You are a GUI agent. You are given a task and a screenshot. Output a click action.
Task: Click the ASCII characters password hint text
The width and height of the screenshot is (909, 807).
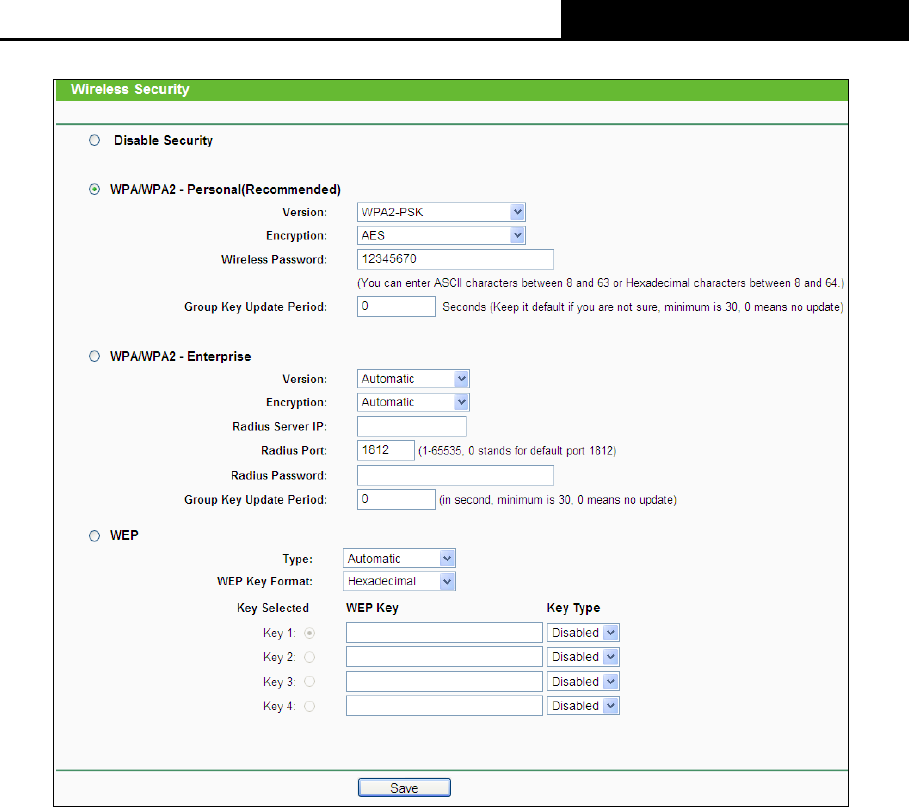point(601,283)
